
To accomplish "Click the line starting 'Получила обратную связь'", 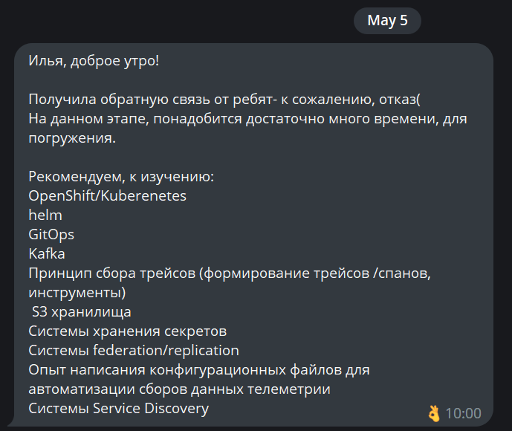I will click(x=224, y=99).
